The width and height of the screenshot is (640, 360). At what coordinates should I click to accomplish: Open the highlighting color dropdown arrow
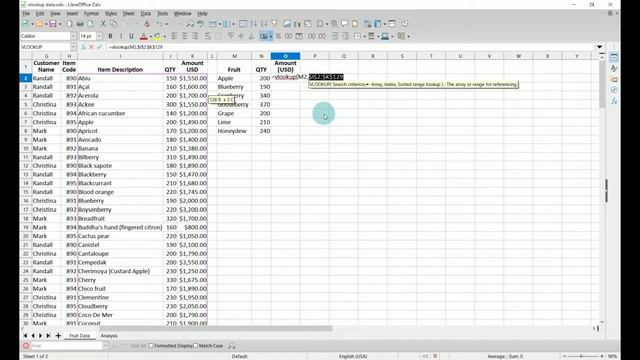tap(164, 36)
